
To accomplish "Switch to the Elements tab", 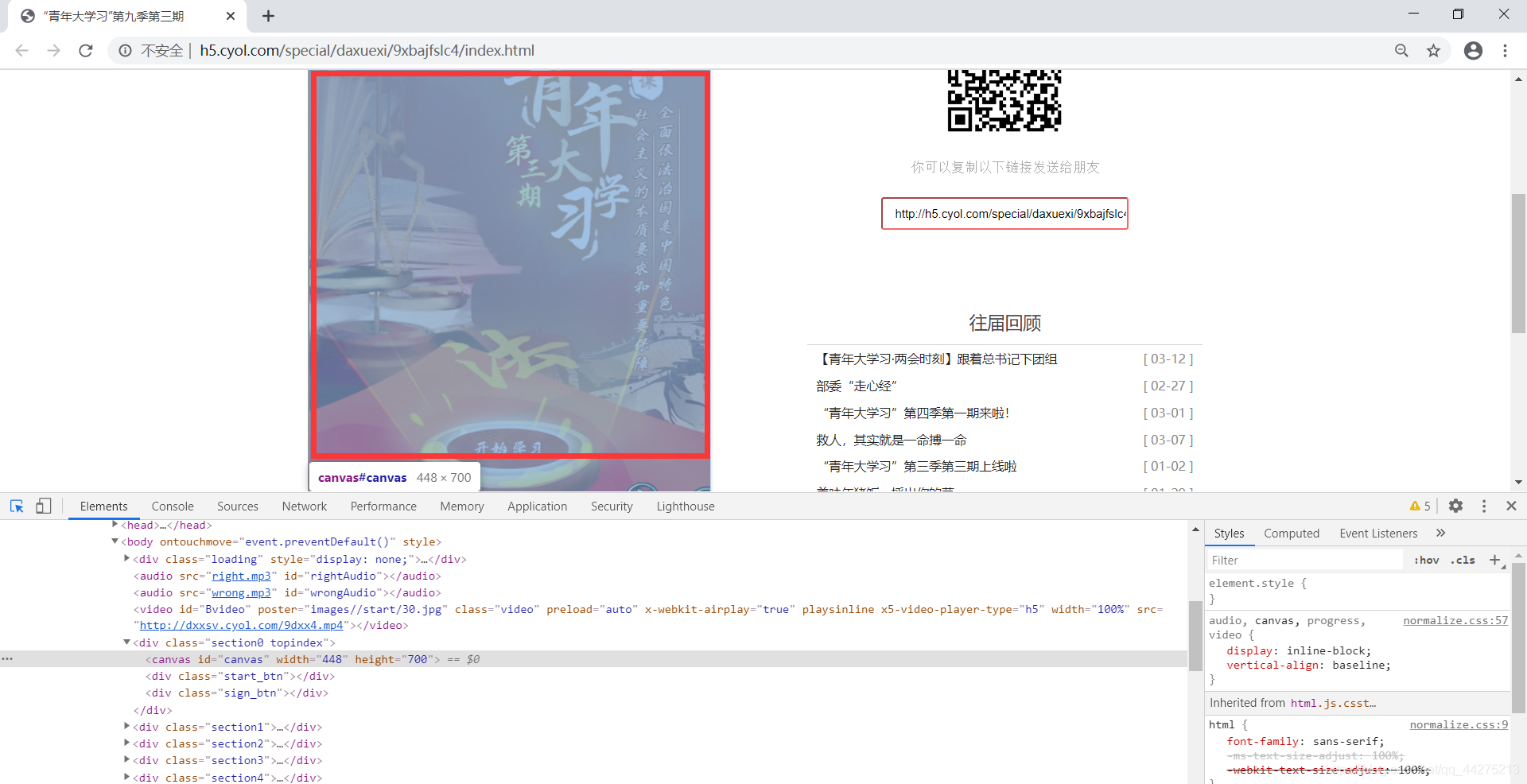I will point(103,506).
